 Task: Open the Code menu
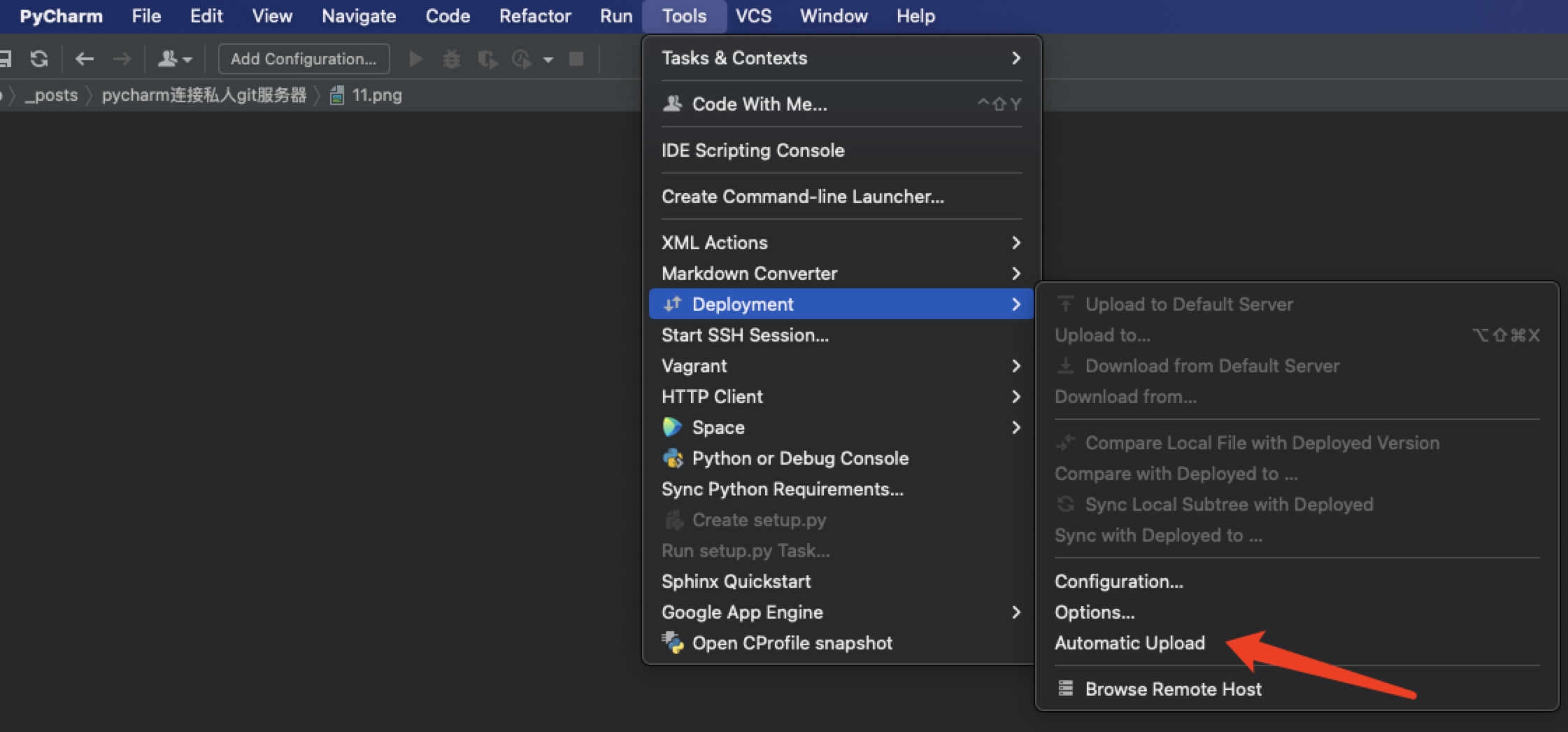(x=448, y=16)
